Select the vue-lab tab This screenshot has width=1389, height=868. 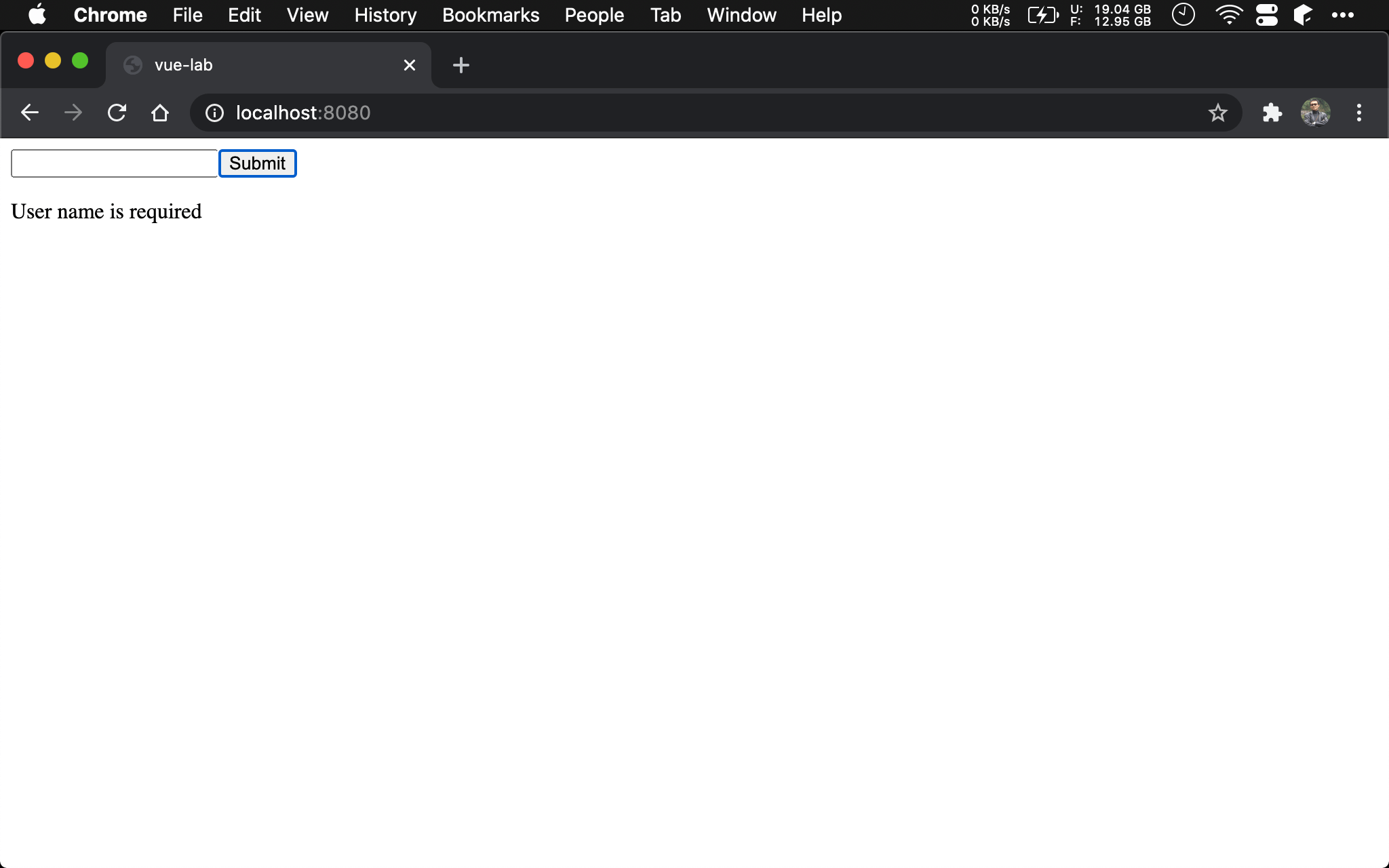258,65
